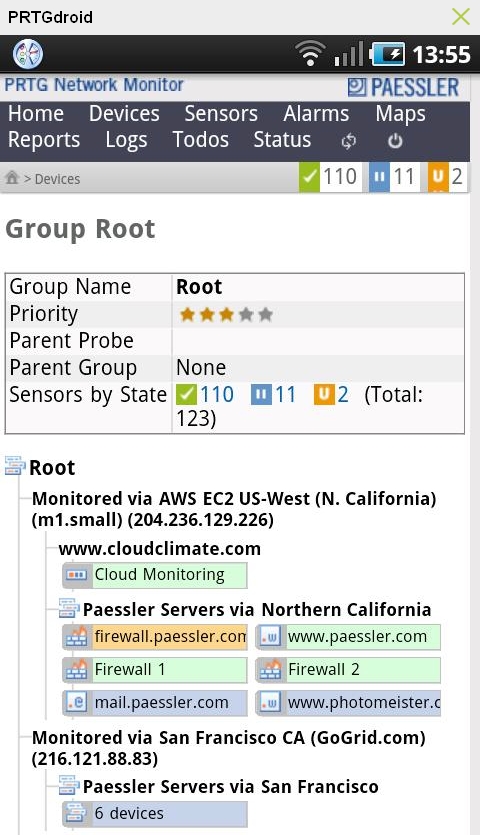Viewport: 480px width, 835px height.
Task: Set priority with the fifth star
Action: click(x=265, y=314)
